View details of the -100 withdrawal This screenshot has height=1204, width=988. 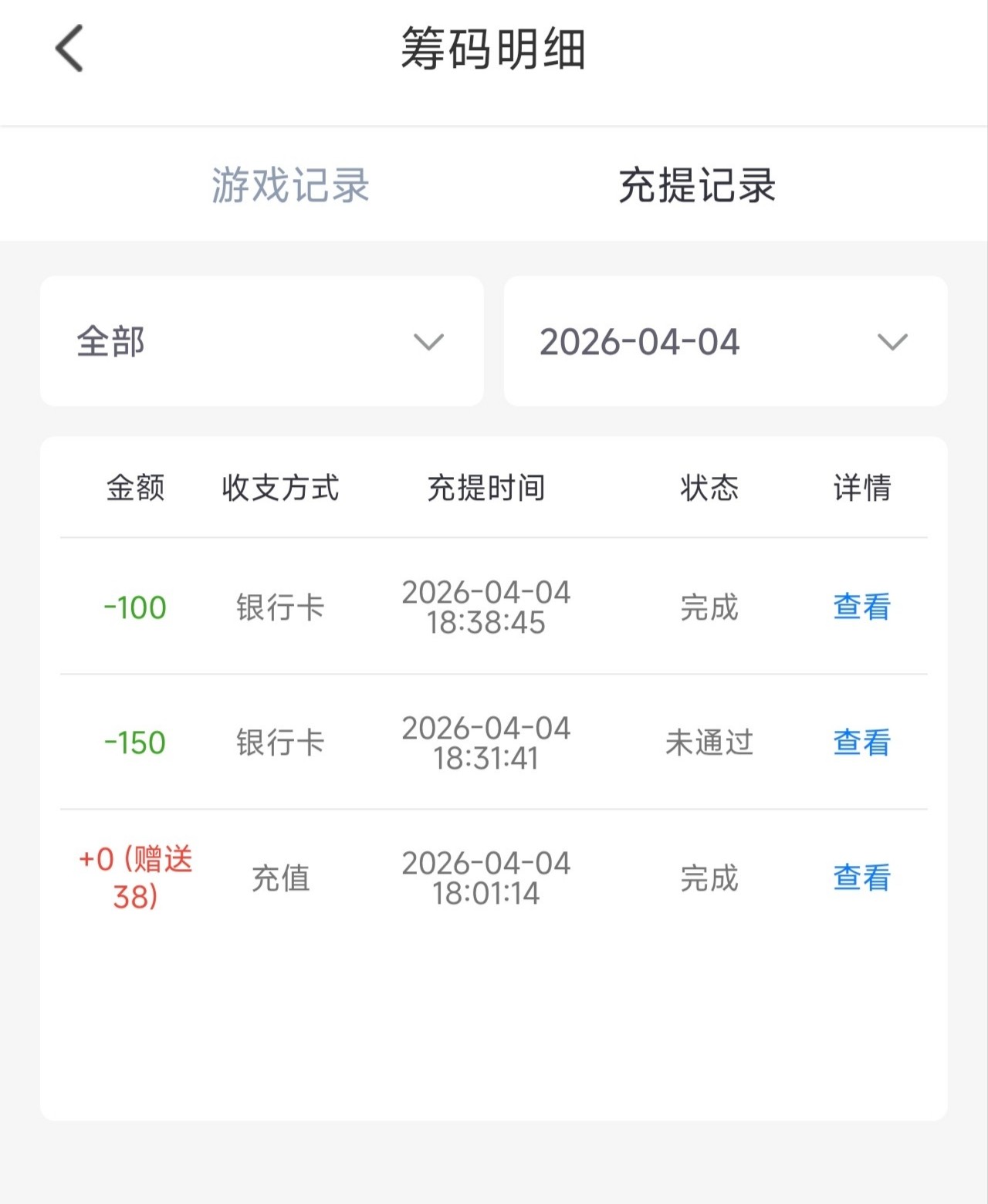(x=861, y=607)
